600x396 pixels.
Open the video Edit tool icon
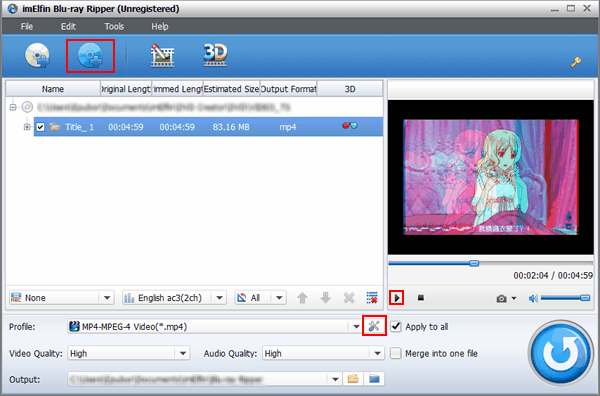click(162, 56)
